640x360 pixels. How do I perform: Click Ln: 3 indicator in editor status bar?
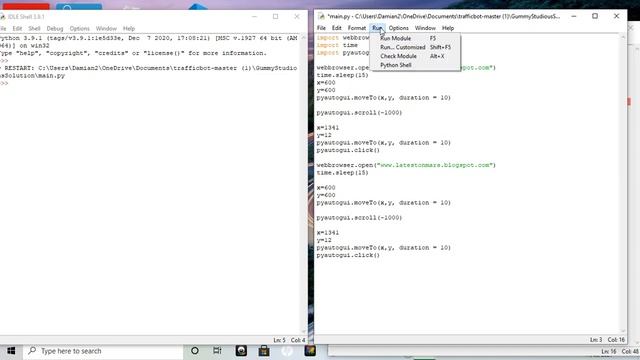tap(596, 340)
